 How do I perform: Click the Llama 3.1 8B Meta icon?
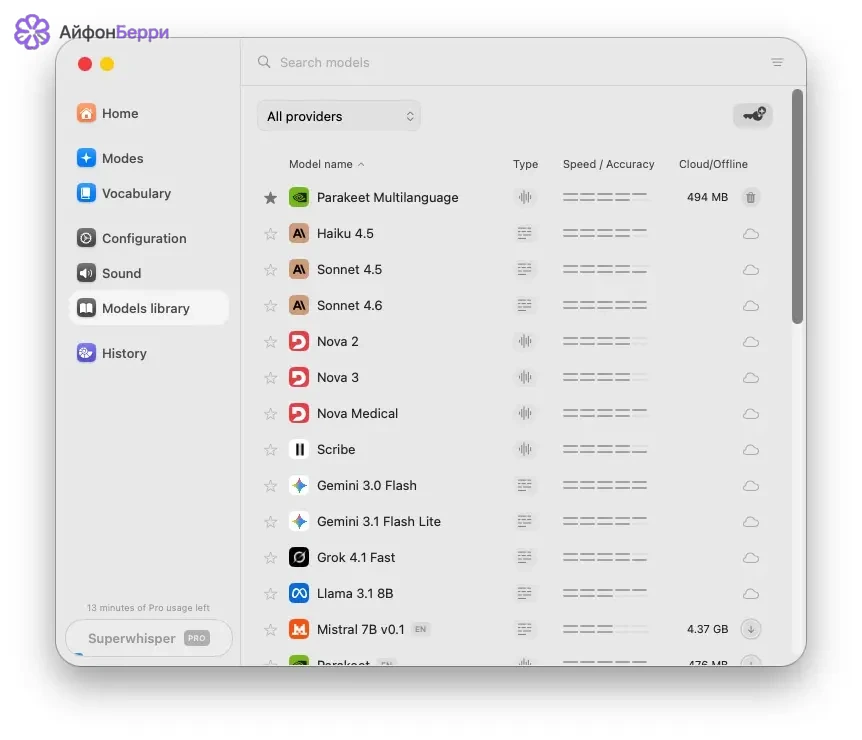[299, 593]
